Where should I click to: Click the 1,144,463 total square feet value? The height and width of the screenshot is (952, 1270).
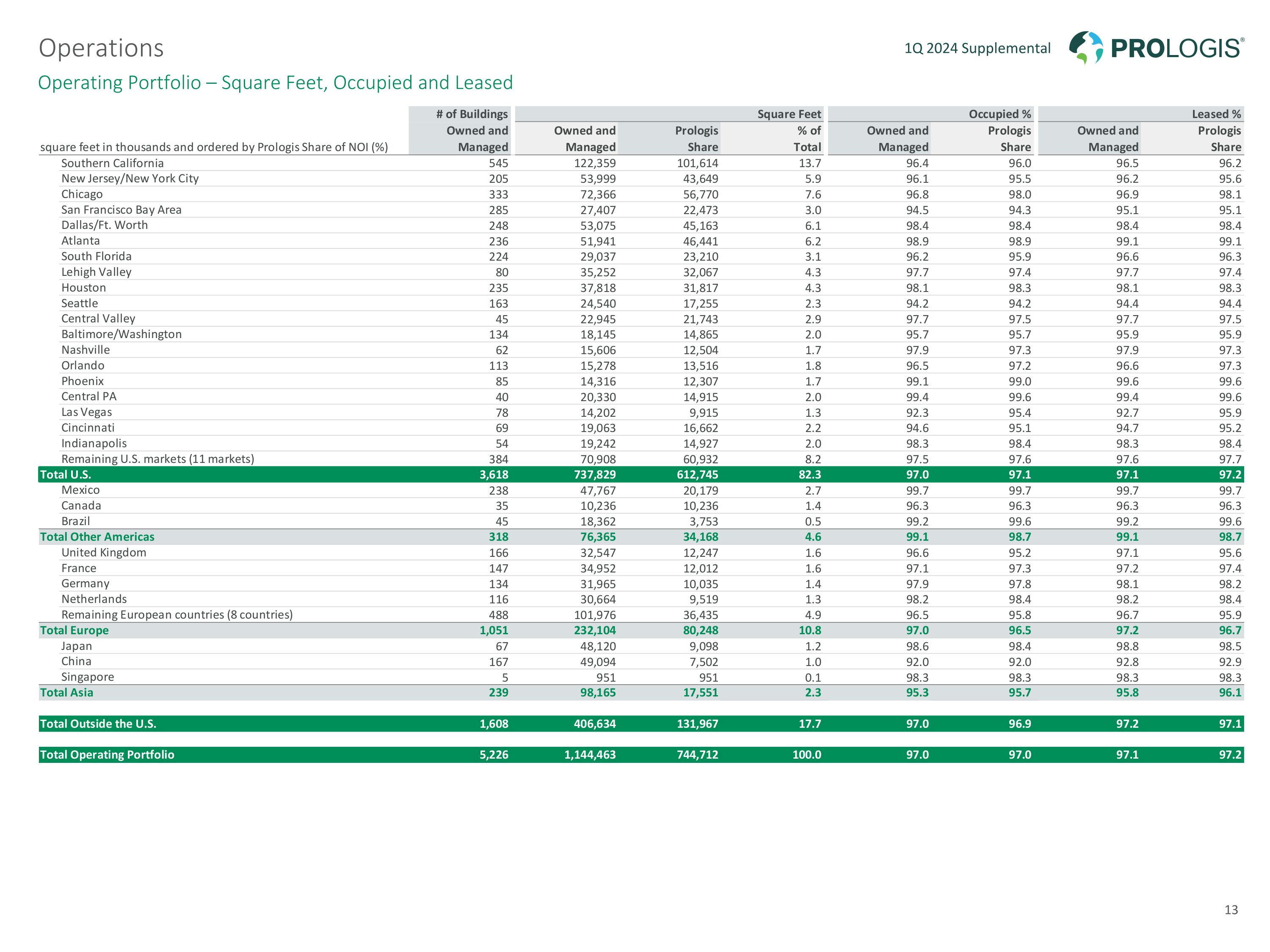click(590, 754)
